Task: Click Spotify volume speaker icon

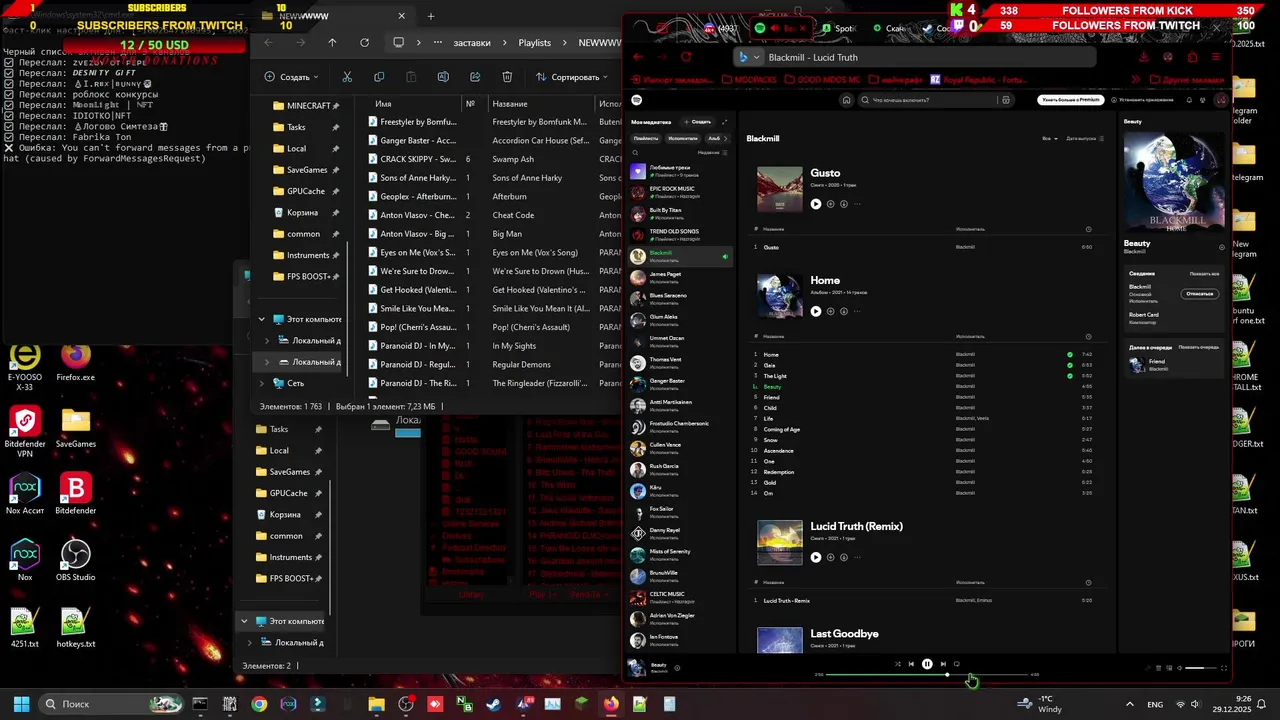Action: (1179, 668)
